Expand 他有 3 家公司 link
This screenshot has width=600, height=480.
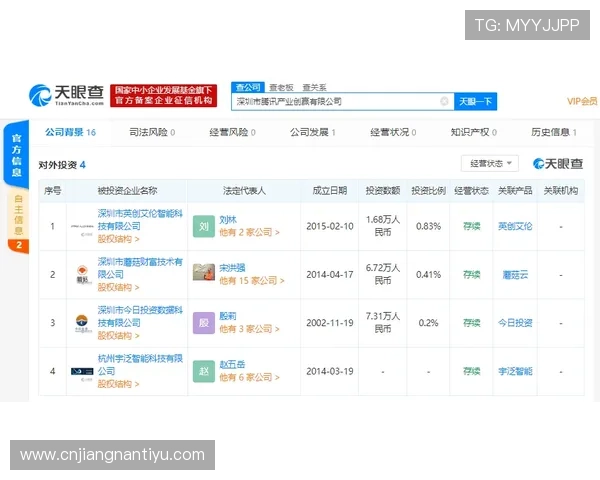tap(249, 329)
